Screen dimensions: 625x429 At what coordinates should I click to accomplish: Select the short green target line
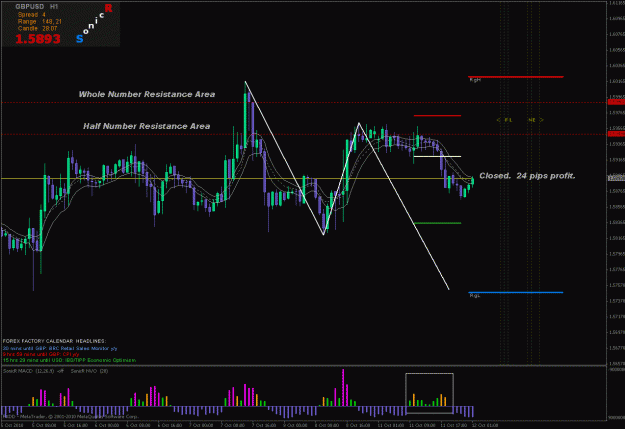tap(437, 223)
